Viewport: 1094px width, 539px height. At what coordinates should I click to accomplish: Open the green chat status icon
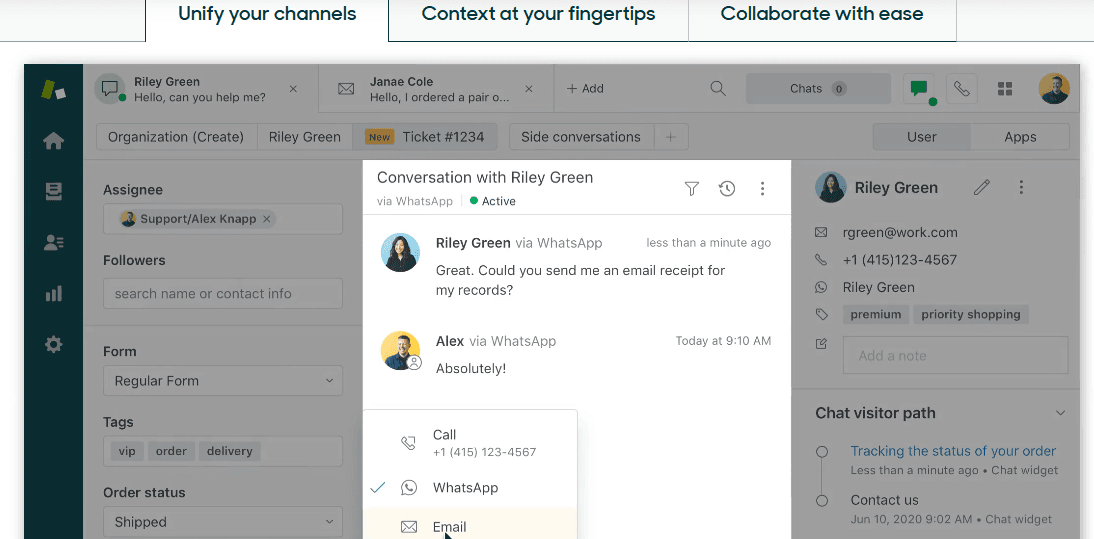[x=920, y=89]
